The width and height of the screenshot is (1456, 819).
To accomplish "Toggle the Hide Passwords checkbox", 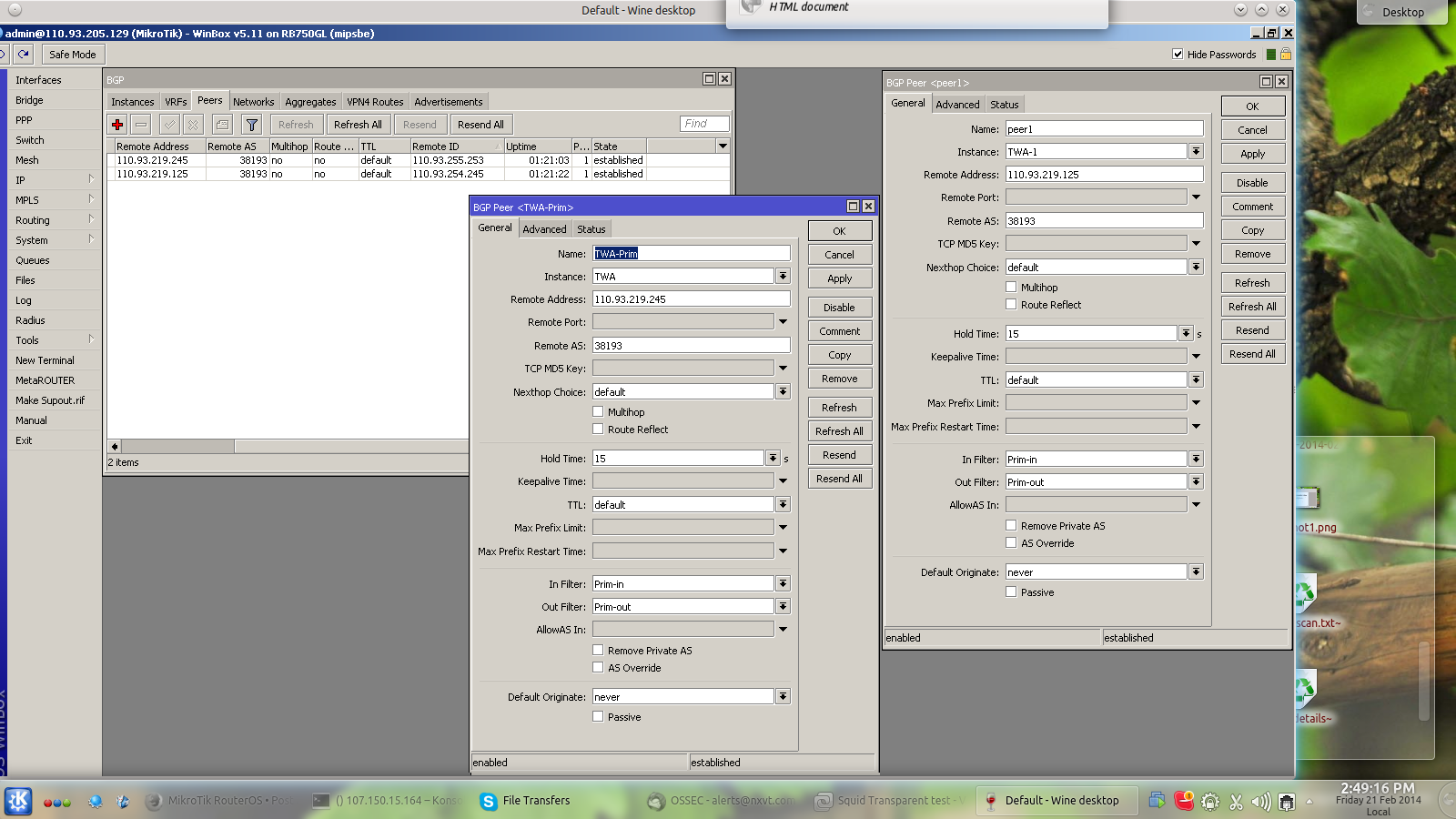I will (1178, 55).
